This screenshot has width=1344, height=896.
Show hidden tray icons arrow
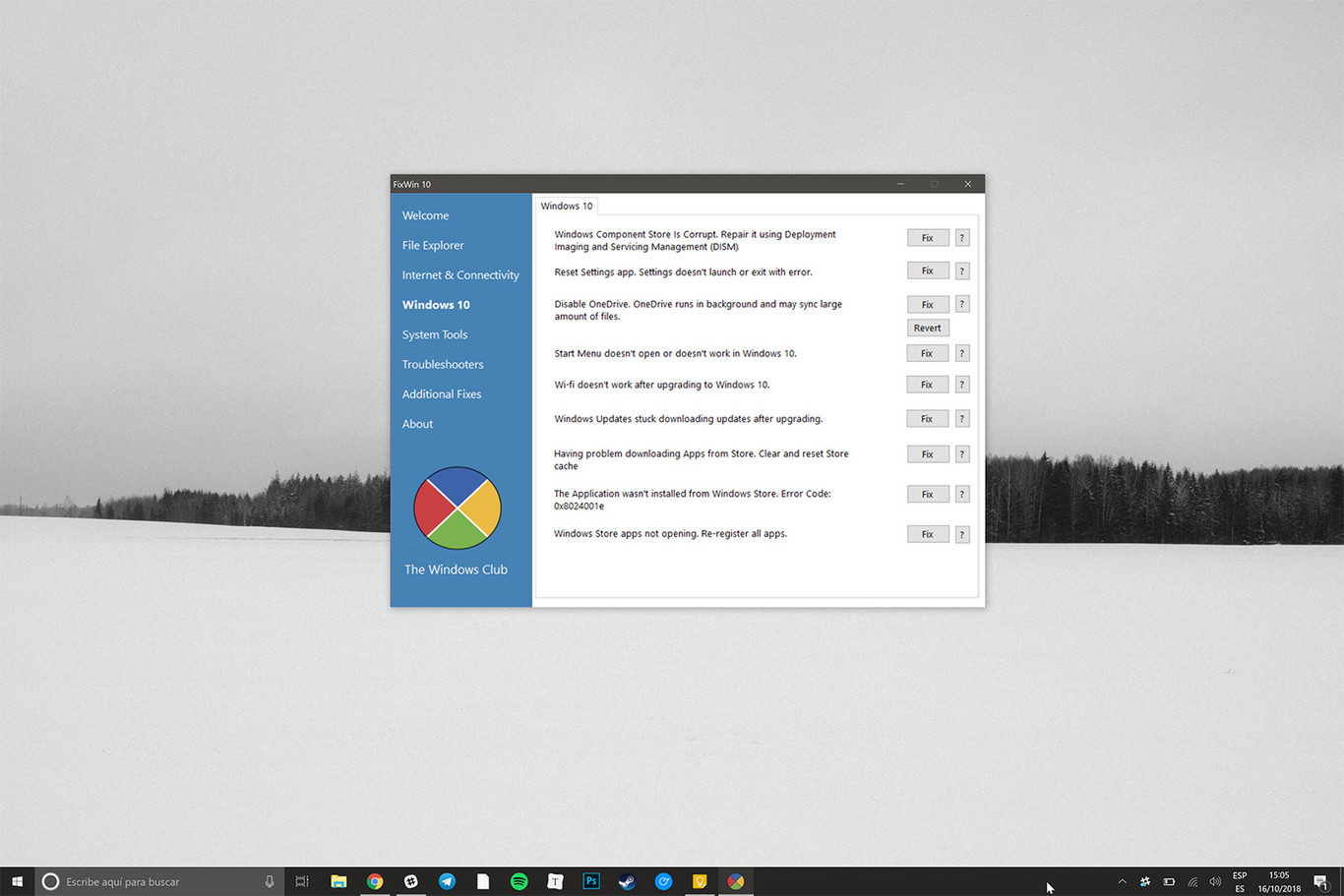point(1122,881)
